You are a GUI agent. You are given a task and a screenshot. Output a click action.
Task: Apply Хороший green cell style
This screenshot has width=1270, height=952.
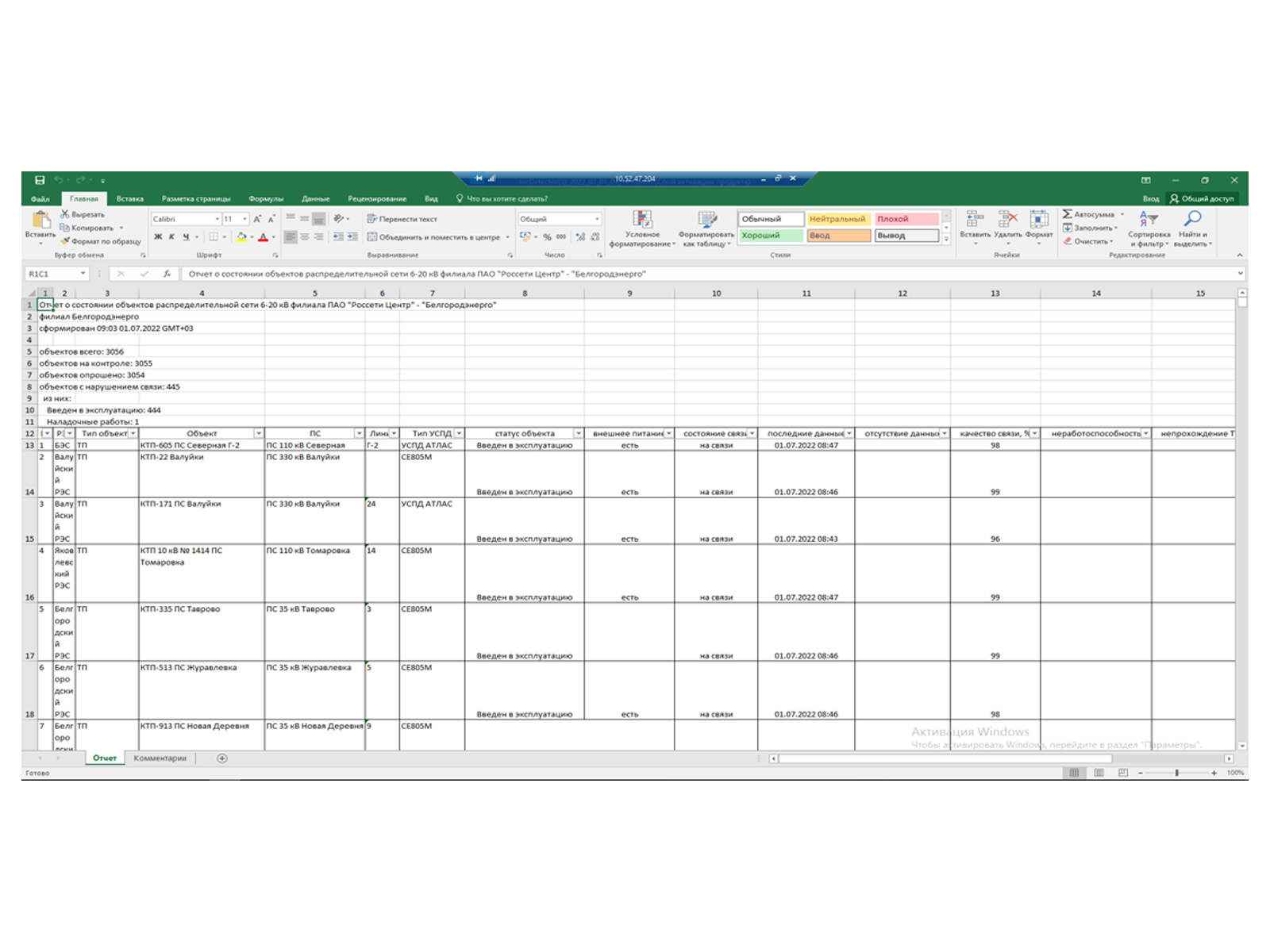[771, 236]
